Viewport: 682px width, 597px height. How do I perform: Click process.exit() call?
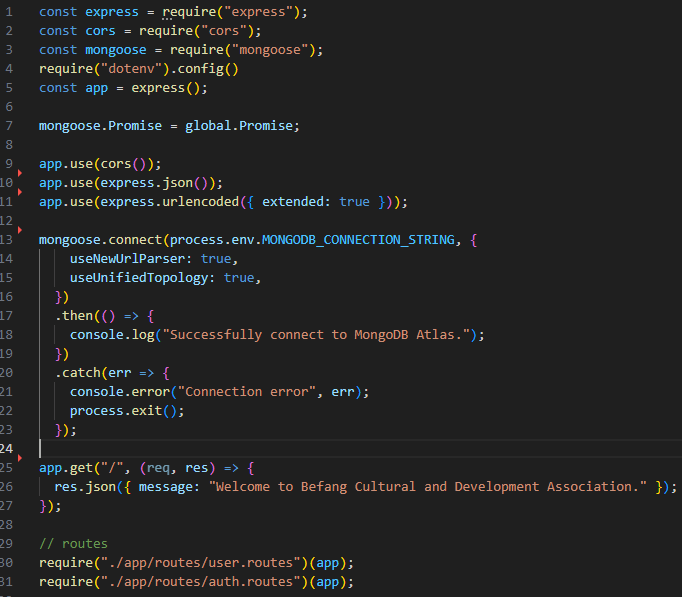pyautogui.click(x=123, y=411)
